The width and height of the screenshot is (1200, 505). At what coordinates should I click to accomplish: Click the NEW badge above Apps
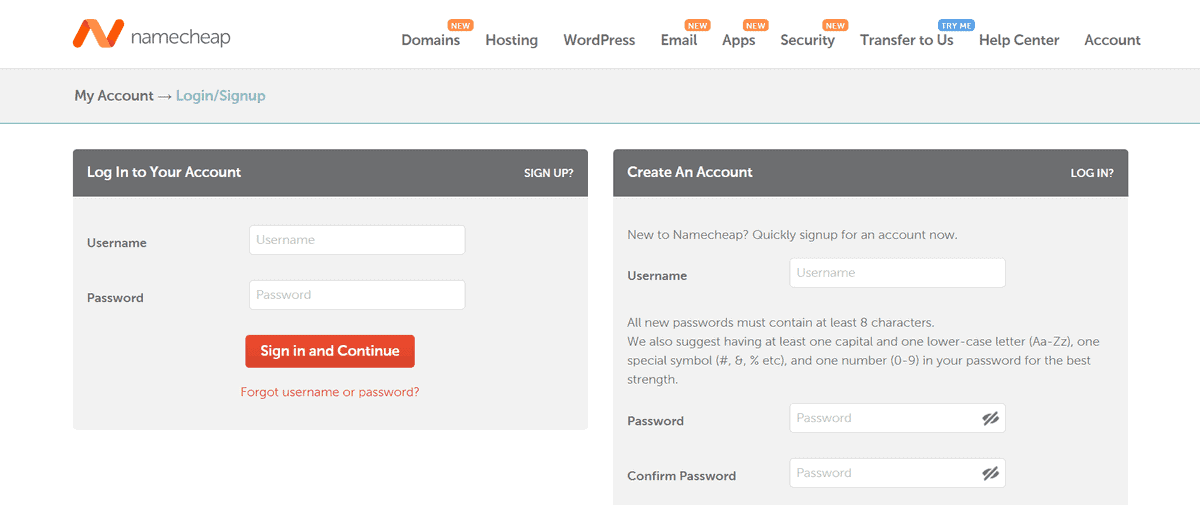point(756,25)
